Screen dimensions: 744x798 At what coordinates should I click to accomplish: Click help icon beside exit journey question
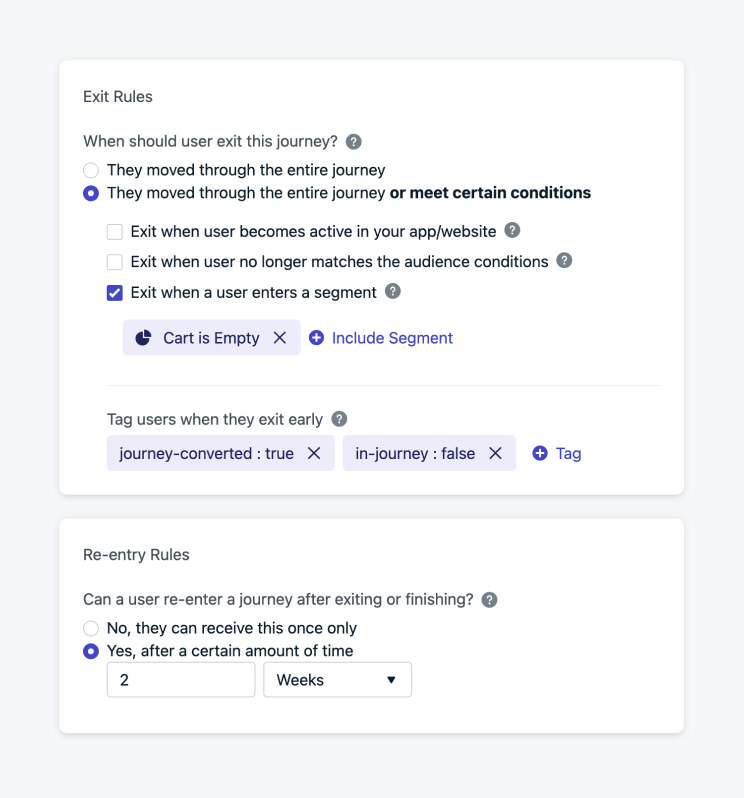coord(353,142)
